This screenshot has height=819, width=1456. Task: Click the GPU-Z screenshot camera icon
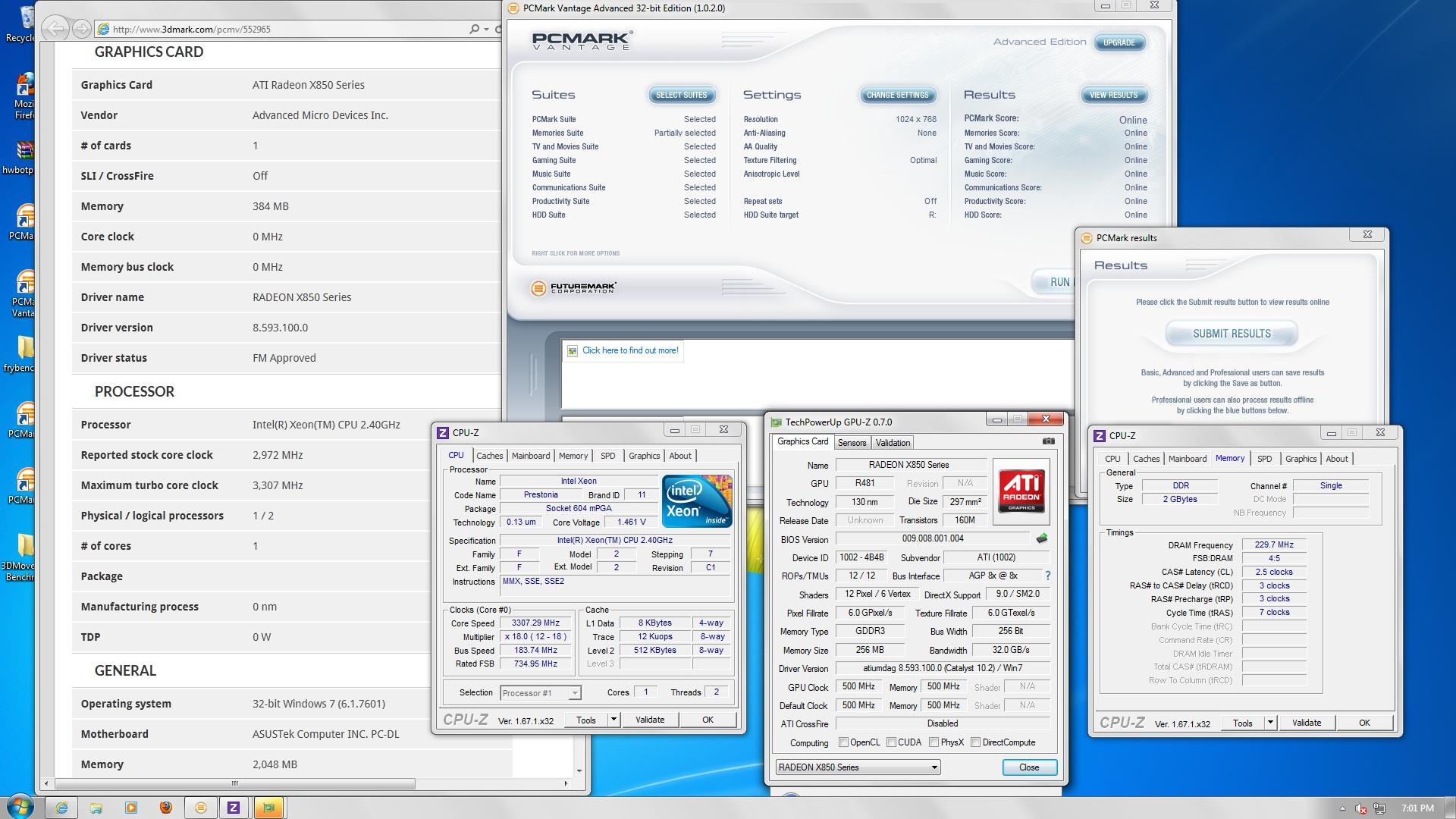tap(1048, 441)
